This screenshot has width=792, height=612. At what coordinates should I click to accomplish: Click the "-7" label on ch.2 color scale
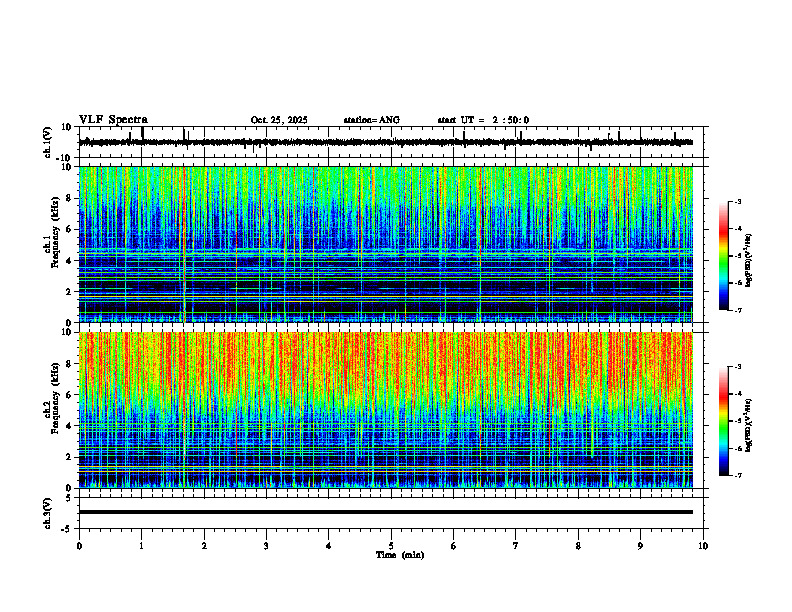pos(738,475)
